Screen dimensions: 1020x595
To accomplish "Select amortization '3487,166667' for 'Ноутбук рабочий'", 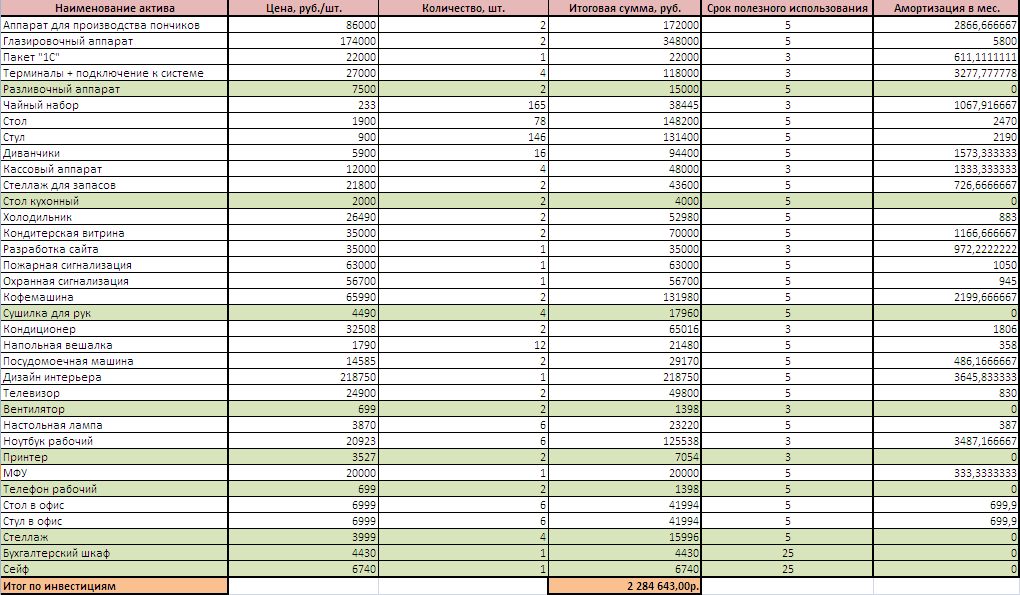I will click(946, 441).
